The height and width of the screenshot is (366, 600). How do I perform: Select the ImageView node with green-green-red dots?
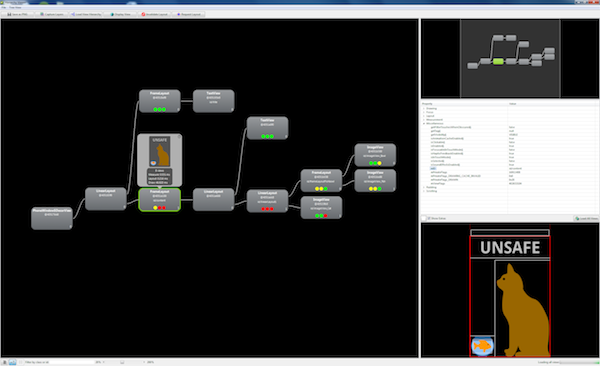[x=321, y=208]
